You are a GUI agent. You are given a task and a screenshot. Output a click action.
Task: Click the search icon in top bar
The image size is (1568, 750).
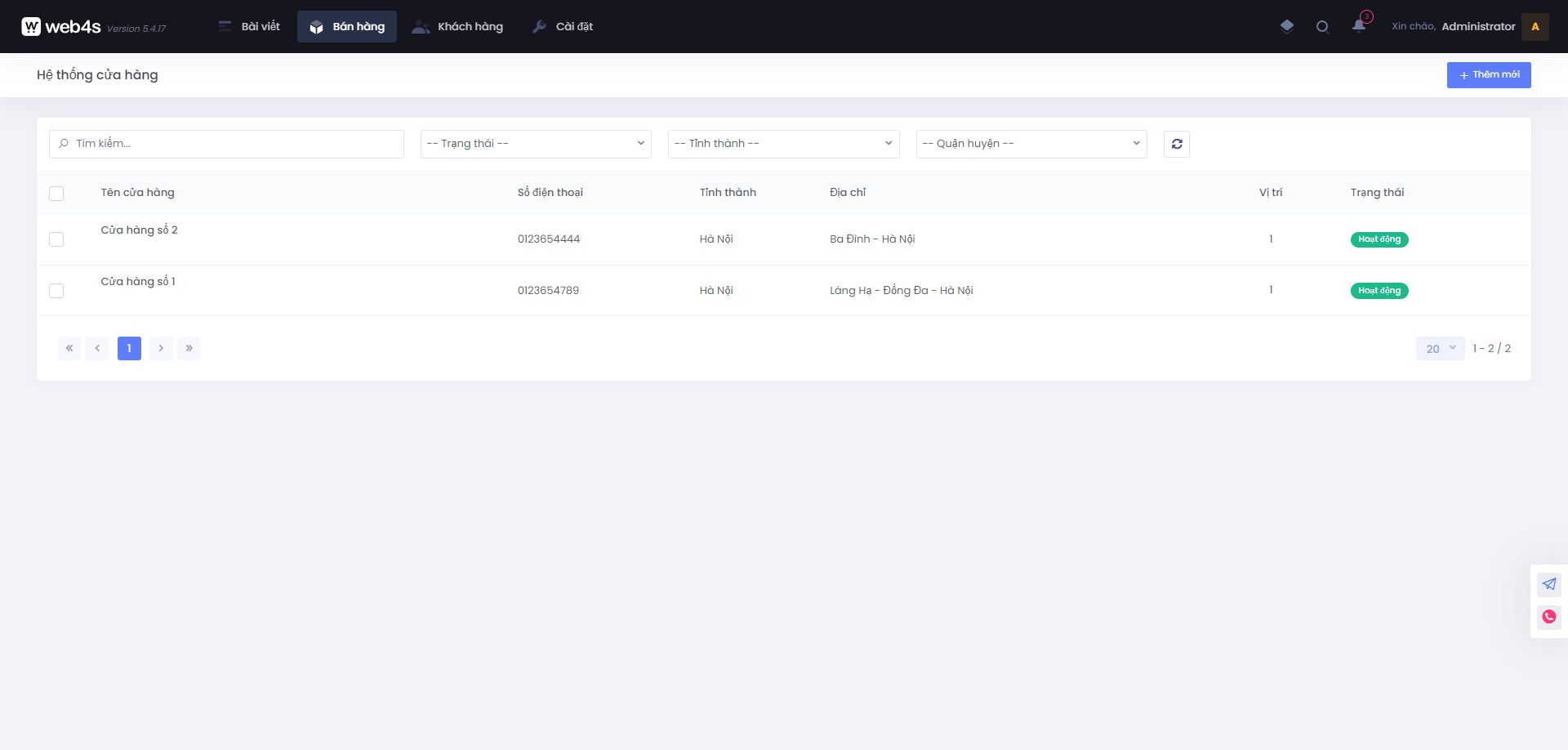[x=1322, y=26]
